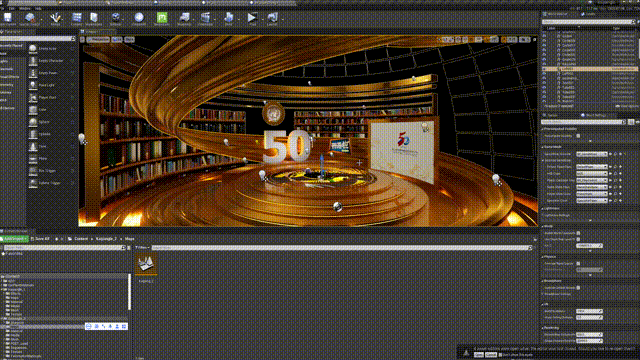Screen dimensions: 640x360
Task: Click the Lit view mode button
Action: (117, 40)
